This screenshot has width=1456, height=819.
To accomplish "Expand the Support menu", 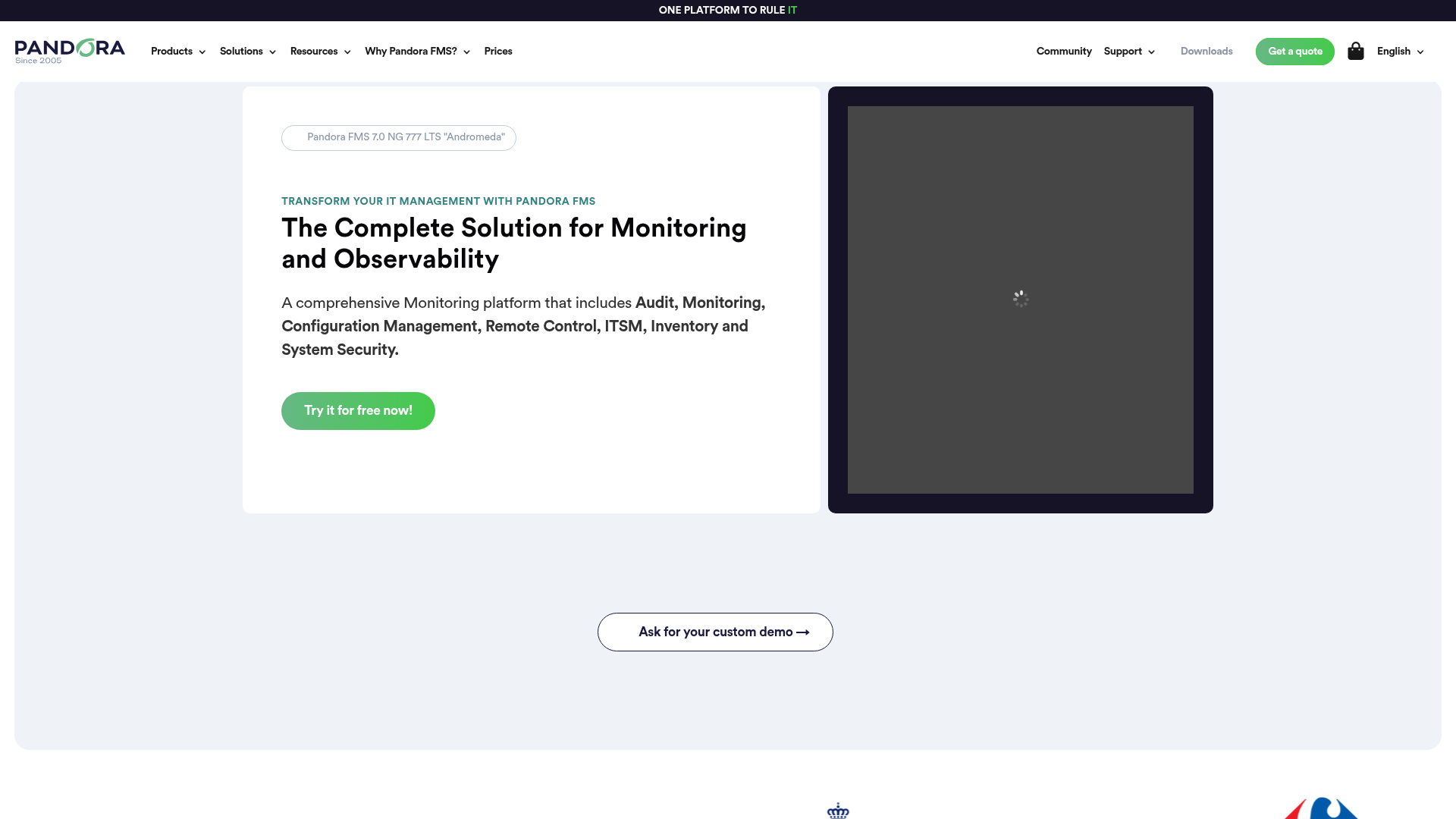I will click(x=1128, y=51).
